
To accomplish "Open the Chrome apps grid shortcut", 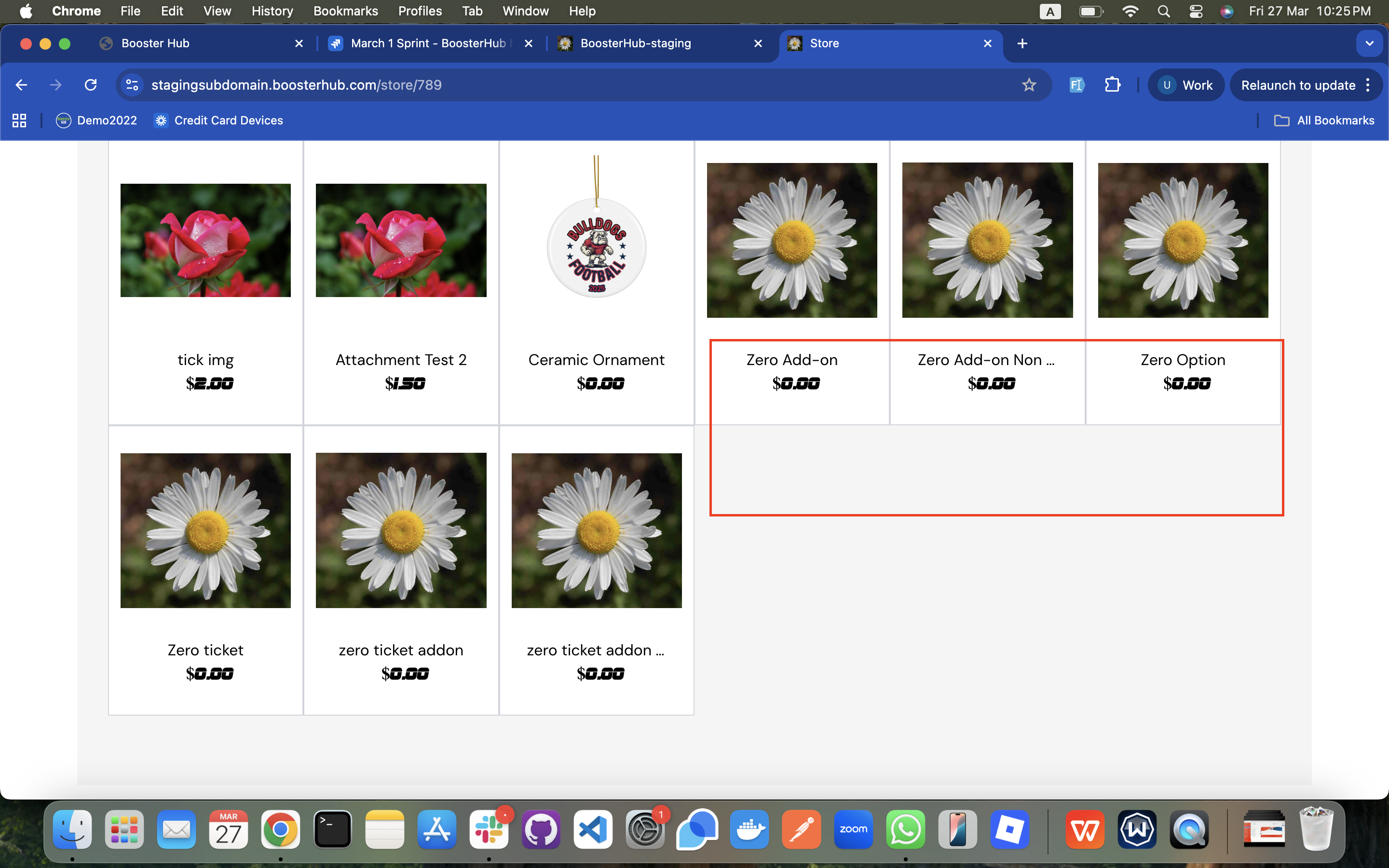I will click(19, 120).
